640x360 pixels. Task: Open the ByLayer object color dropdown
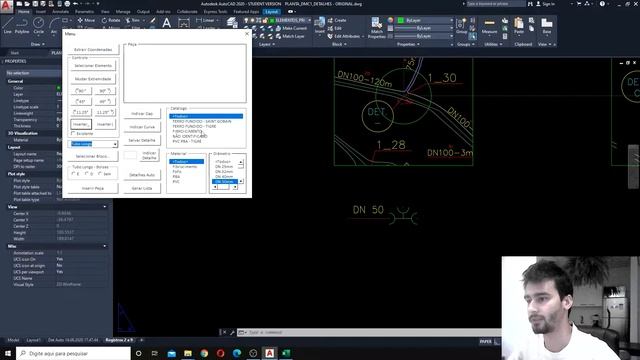coord(451,20)
